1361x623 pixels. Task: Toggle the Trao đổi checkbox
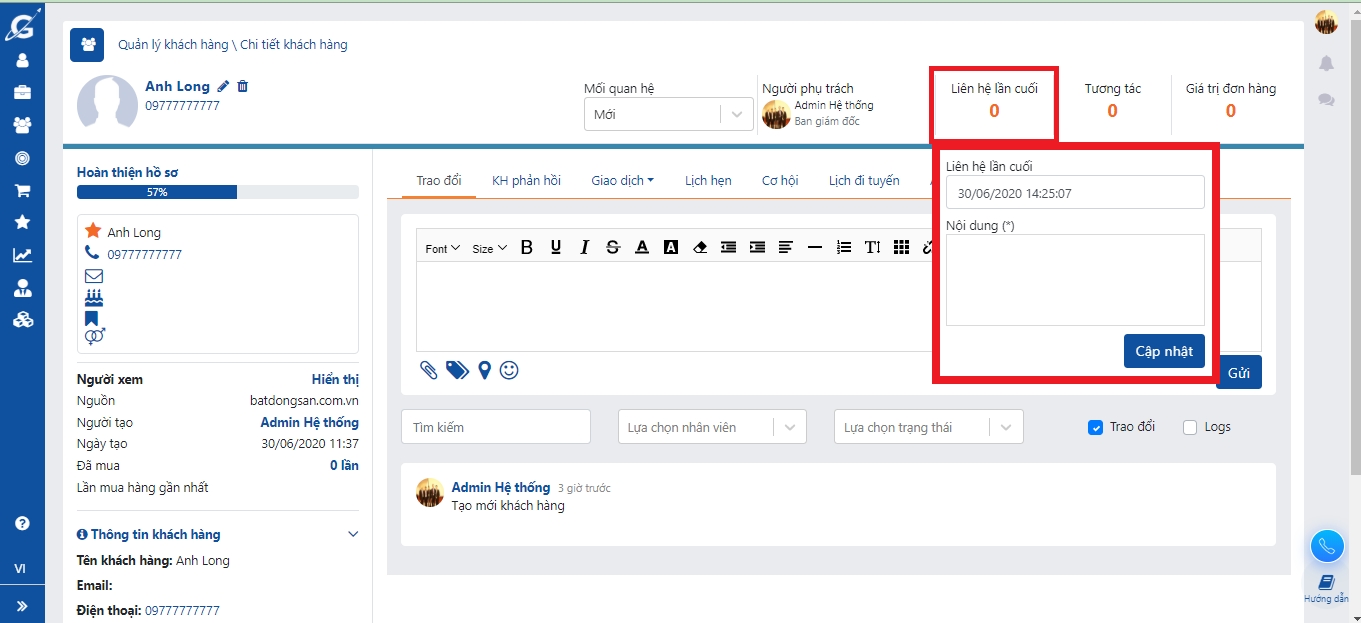click(1095, 427)
